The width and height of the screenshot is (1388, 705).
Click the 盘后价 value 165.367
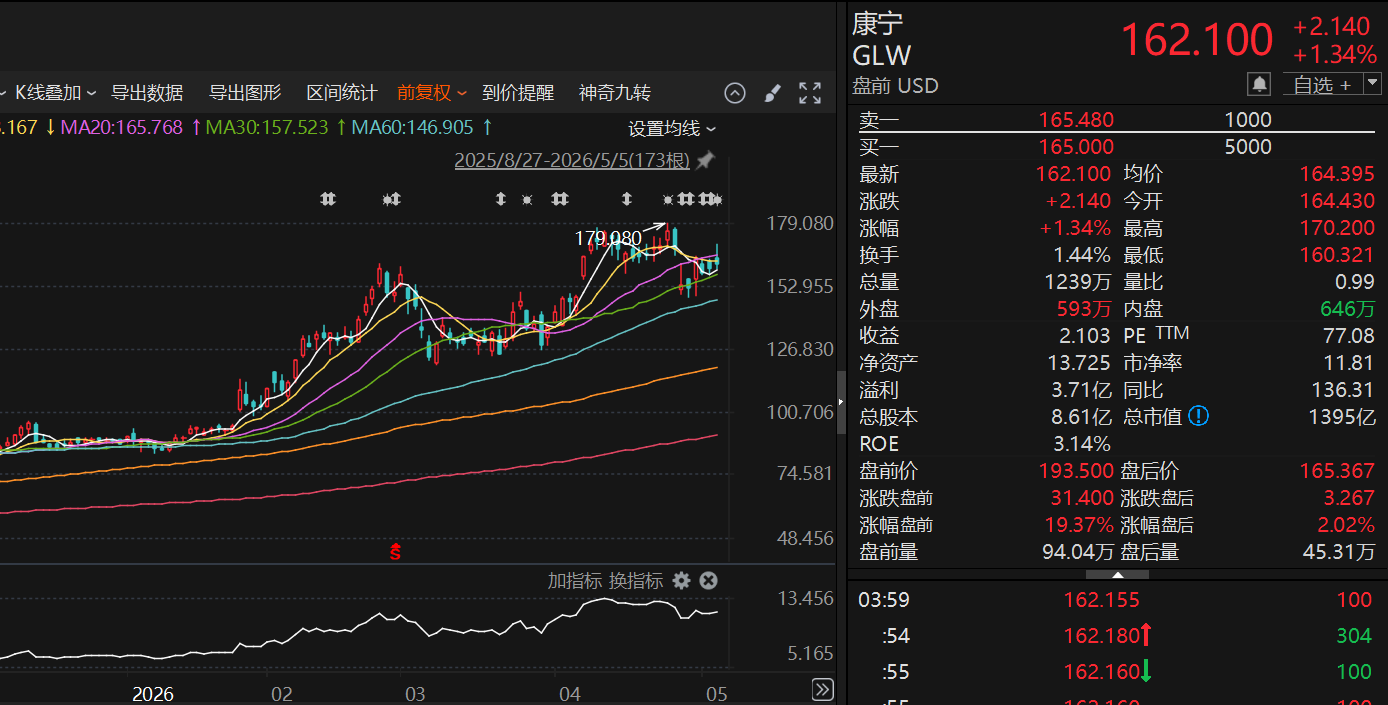tap(1337, 471)
